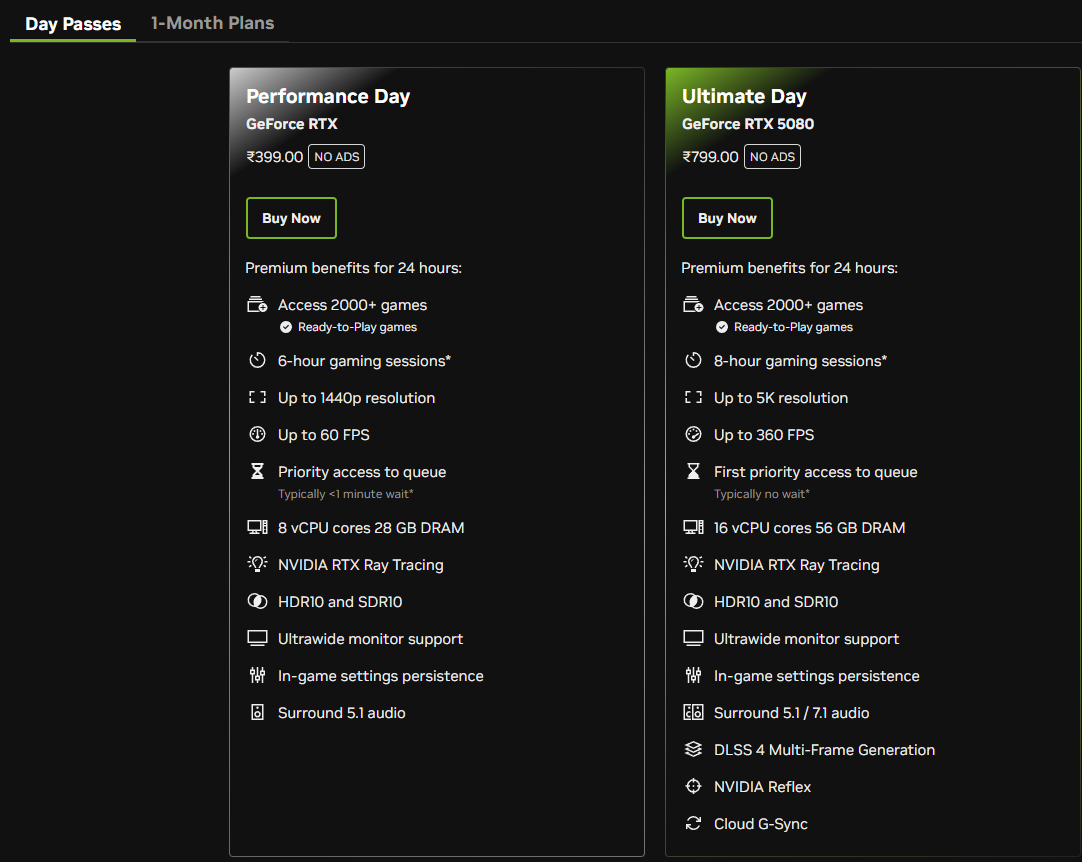Click '8 vCPU cores 28 GB DRAM' text
Viewport: 1082px width, 862px height.
tap(371, 528)
